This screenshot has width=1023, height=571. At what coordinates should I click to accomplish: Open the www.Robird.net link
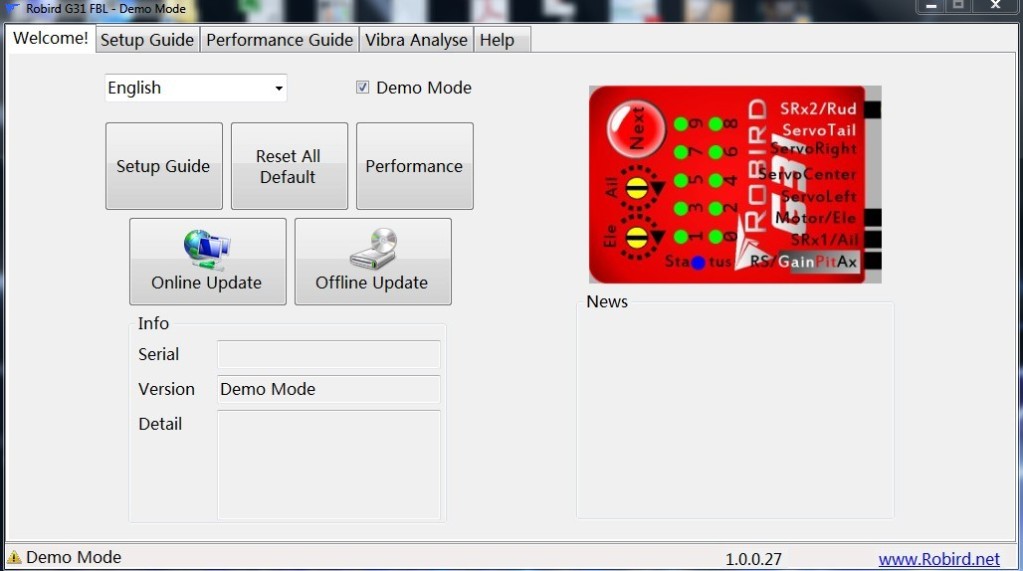(939, 559)
